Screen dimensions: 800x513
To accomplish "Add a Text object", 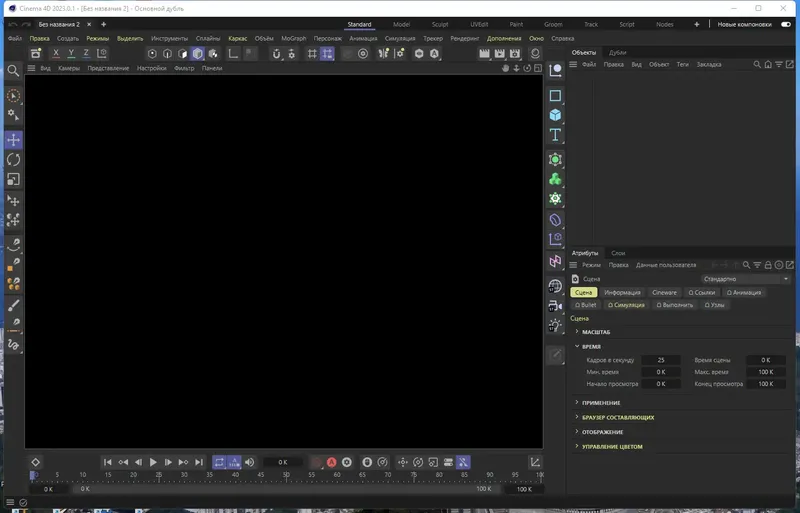I will click(555, 135).
